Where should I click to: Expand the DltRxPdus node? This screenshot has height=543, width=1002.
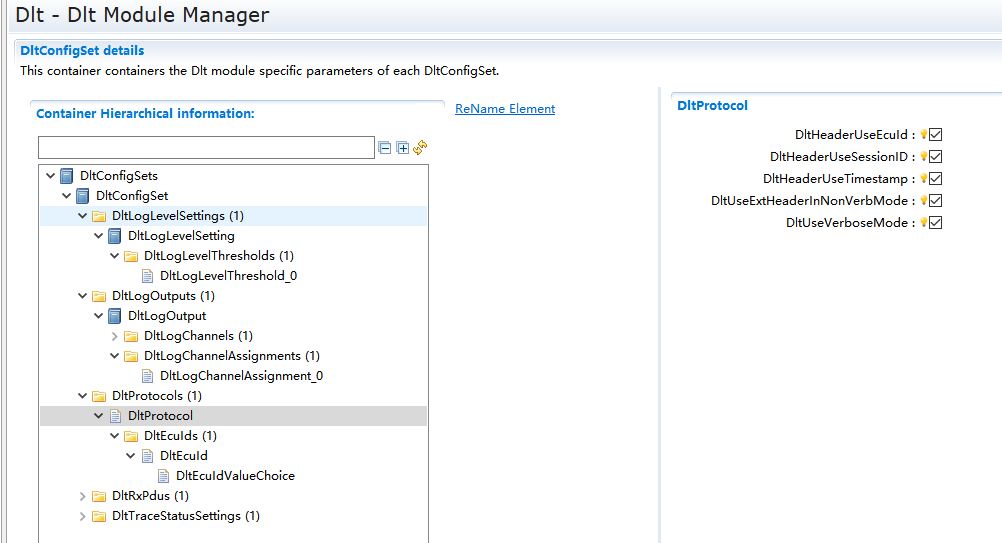click(x=83, y=496)
